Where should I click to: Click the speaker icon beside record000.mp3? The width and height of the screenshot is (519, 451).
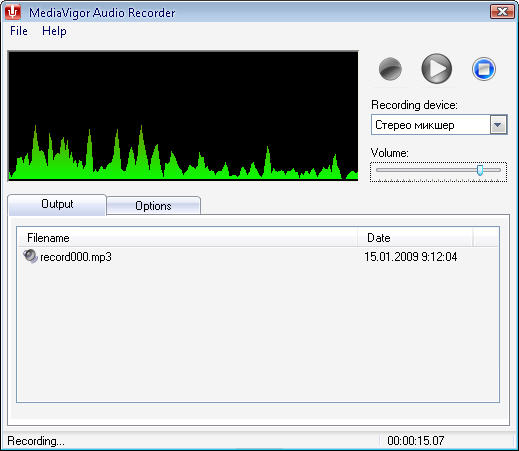click(x=30, y=257)
